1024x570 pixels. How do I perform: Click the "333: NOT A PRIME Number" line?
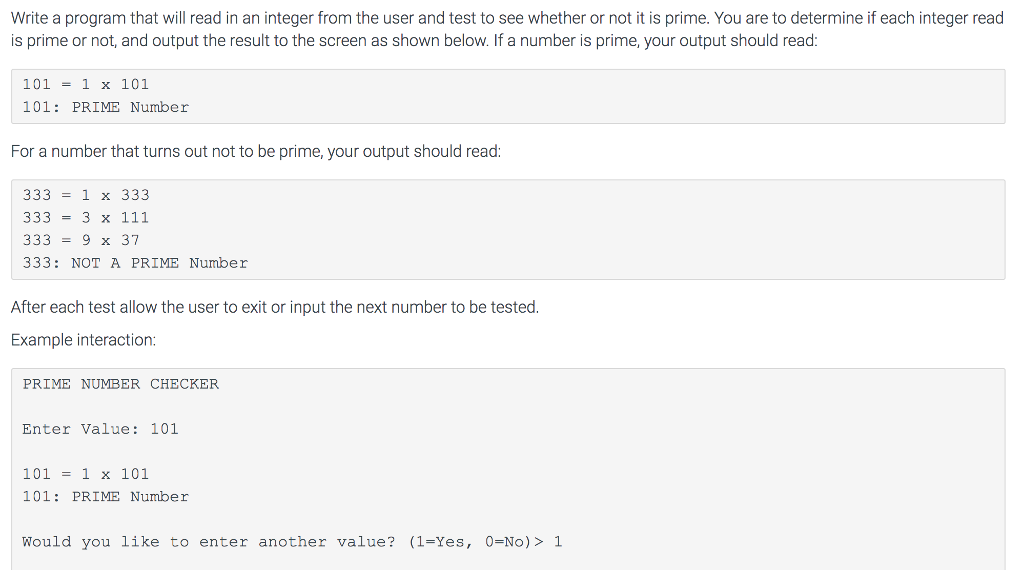tap(135, 263)
